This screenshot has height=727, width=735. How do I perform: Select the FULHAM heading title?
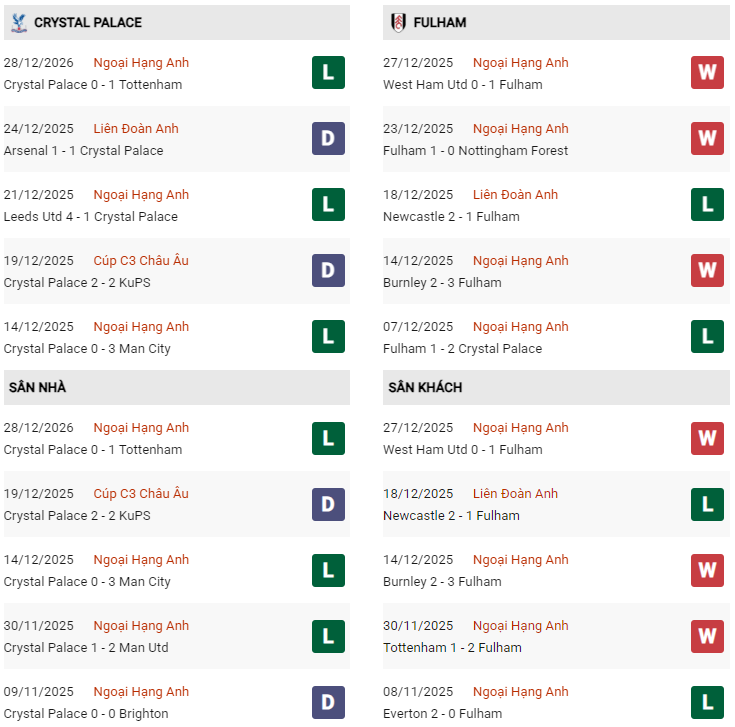click(x=441, y=22)
